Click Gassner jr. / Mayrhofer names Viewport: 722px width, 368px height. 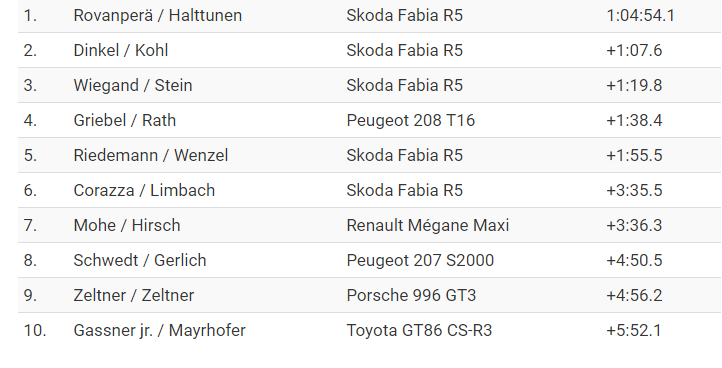(x=159, y=330)
